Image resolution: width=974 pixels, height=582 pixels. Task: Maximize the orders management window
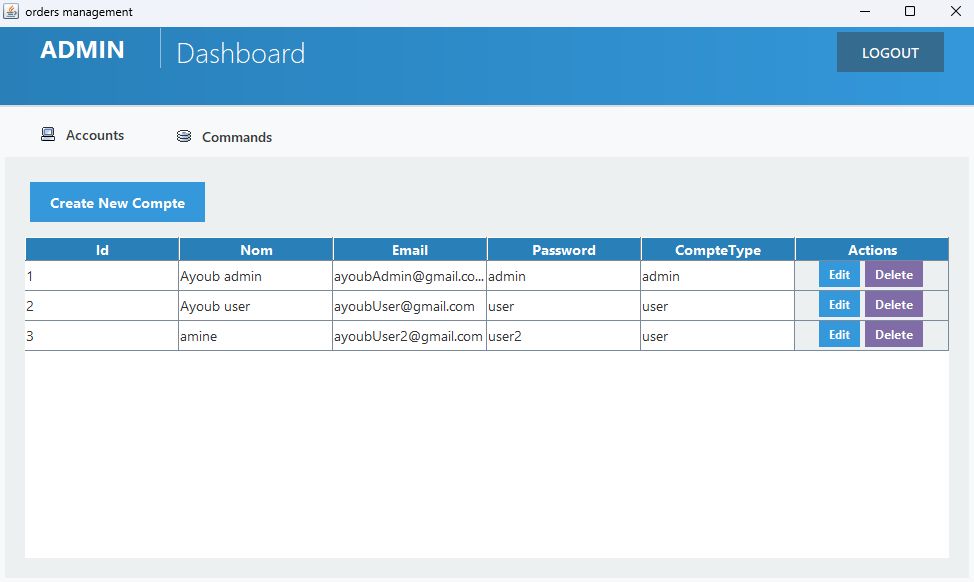pos(910,11)
